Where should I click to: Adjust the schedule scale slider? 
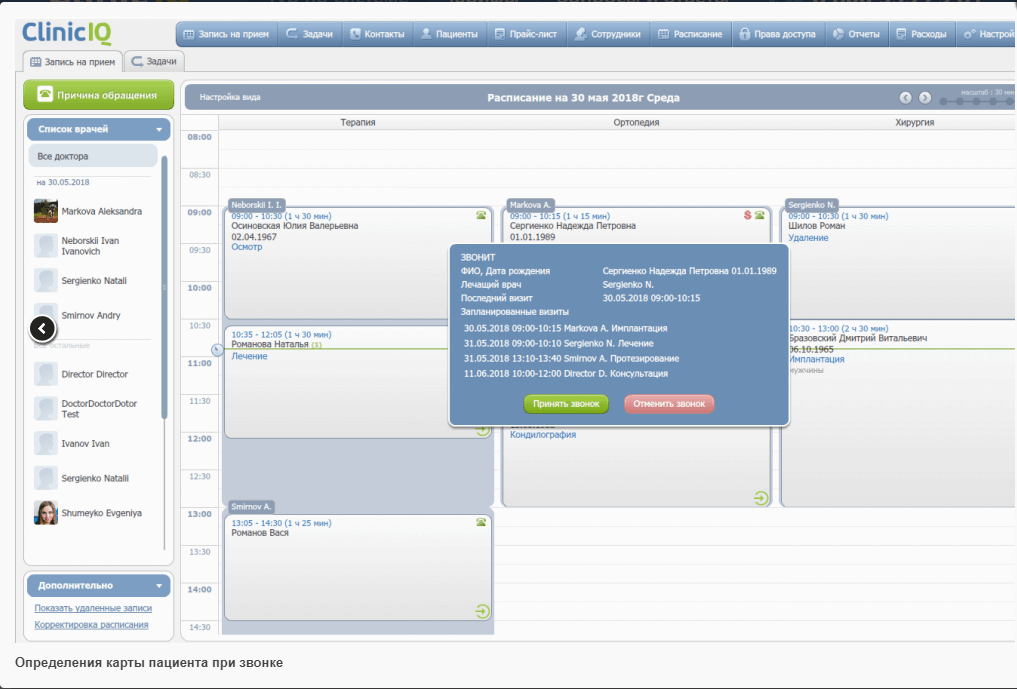[x=977, y=101]
